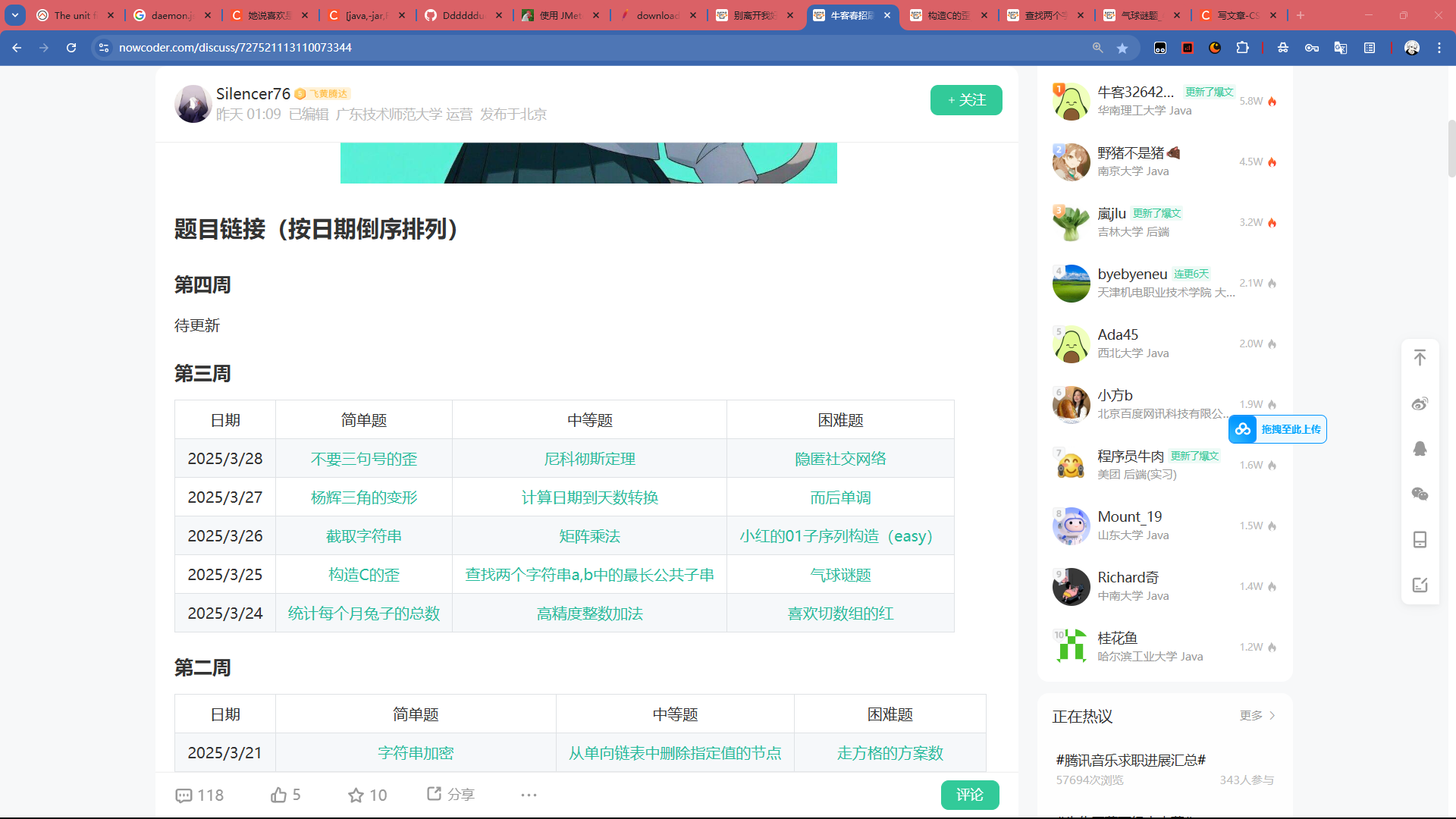
Task: Click the page vertical scrollbar thumb
Action: [1451, 148]
